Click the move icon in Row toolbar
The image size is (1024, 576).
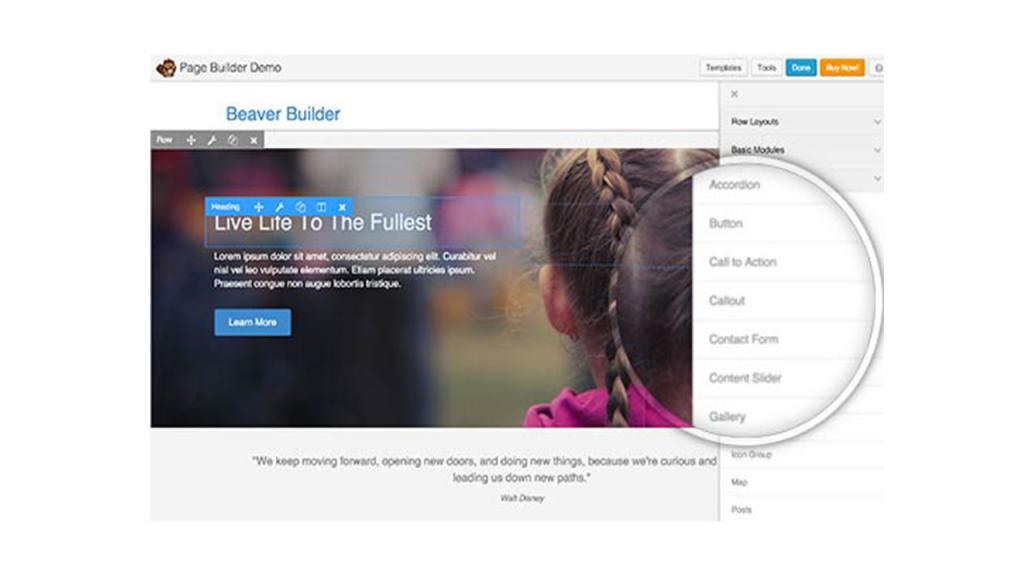[191, 140]
